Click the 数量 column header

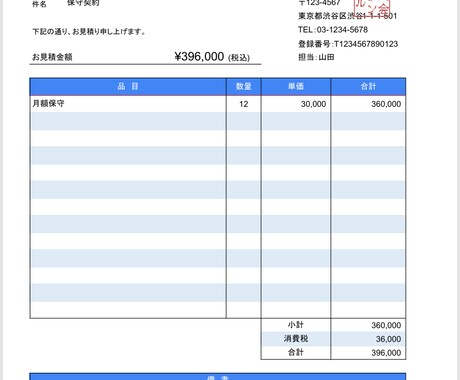pos(244,87)
